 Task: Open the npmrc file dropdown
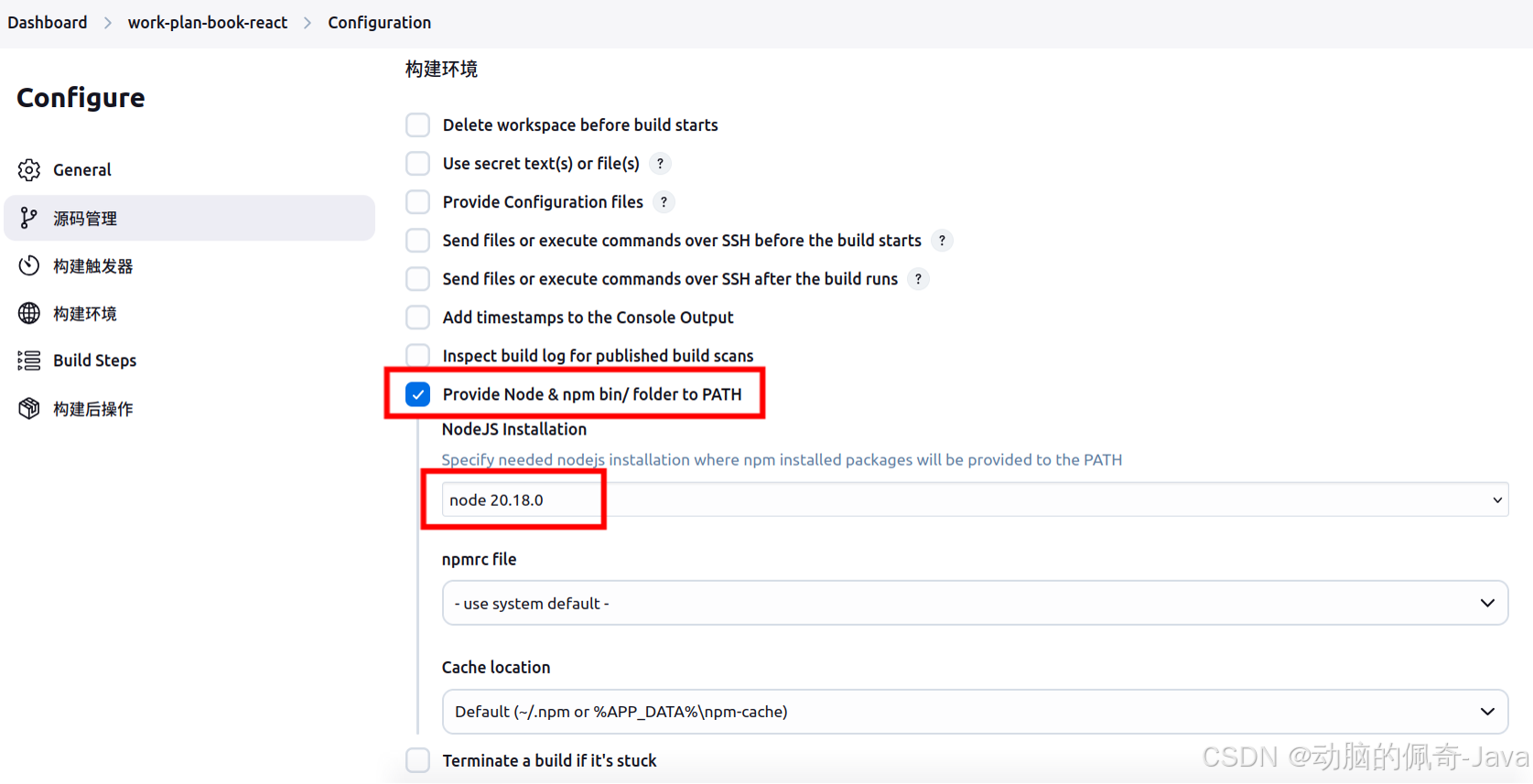(973, 603)
